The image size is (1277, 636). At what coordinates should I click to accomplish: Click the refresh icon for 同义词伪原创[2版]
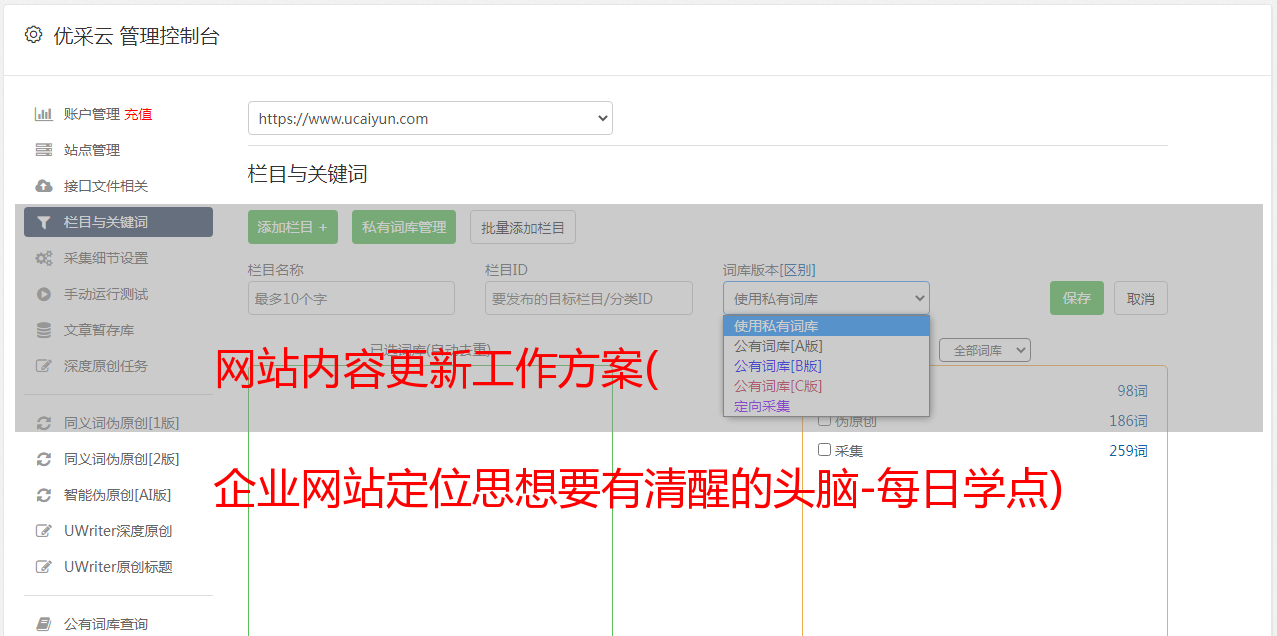pyautogui.click(x=43, y=459)
